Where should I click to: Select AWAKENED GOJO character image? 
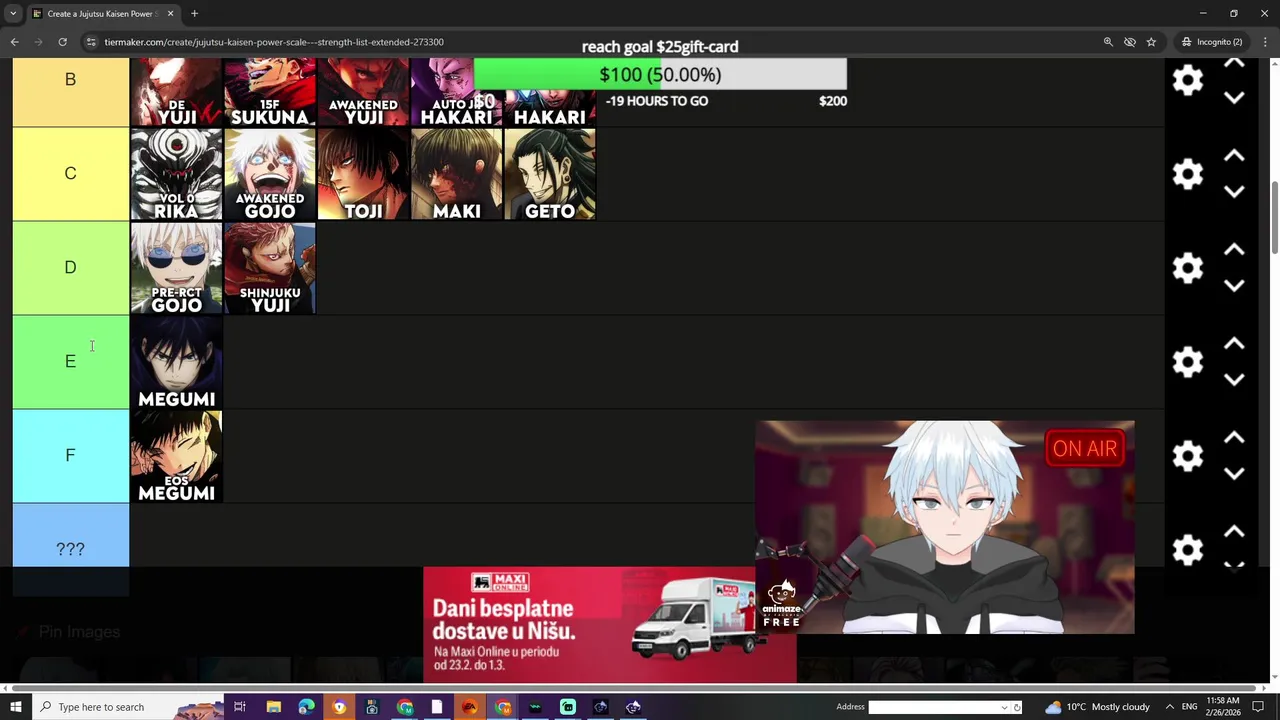(270, 174)
